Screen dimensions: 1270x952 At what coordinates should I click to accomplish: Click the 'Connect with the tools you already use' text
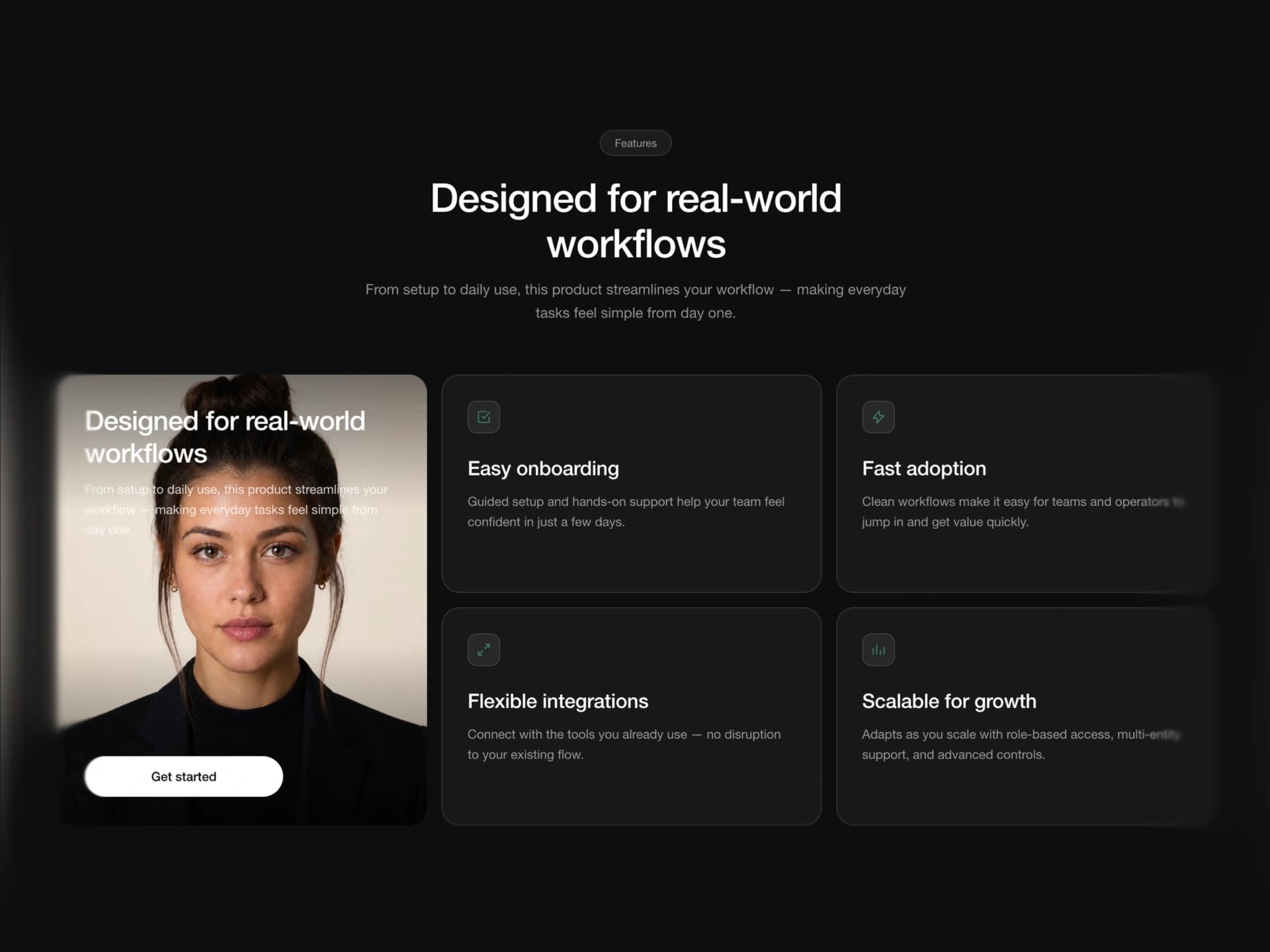pyautogui.click(x=624, y=744)
